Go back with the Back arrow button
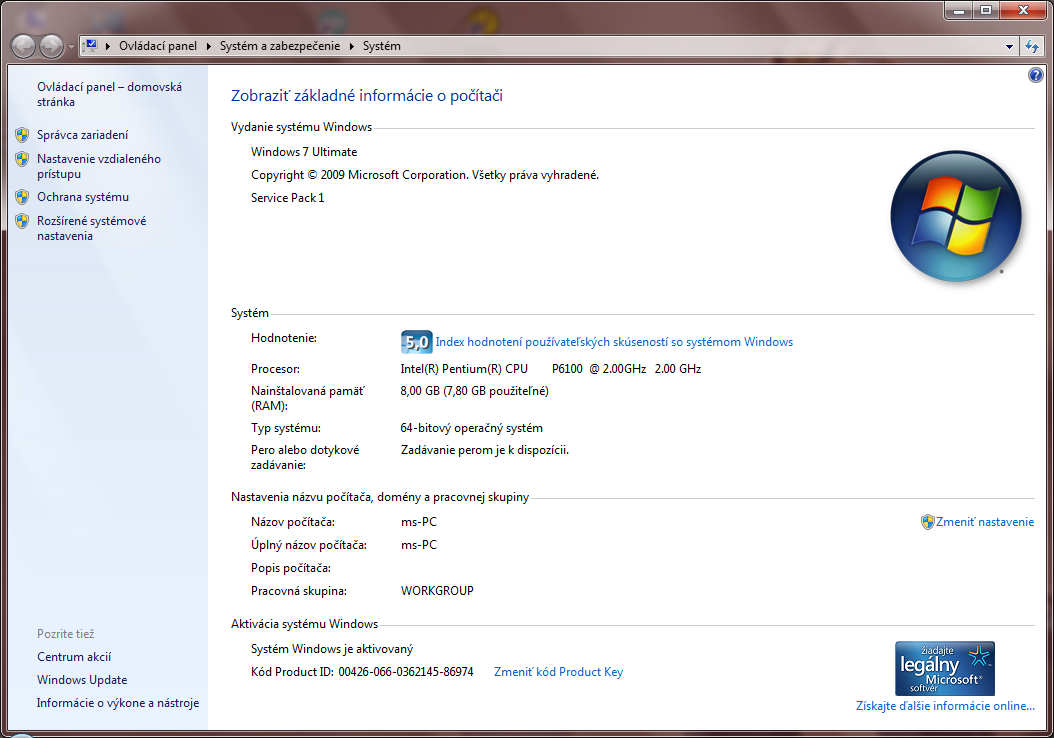 pos(24,46)
